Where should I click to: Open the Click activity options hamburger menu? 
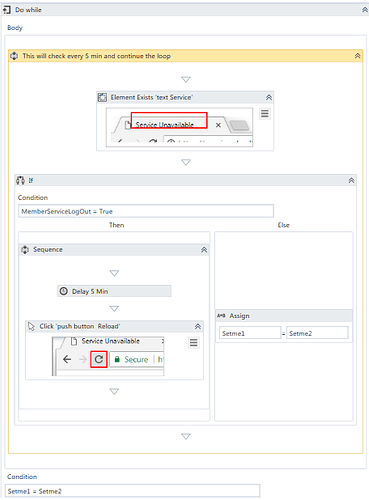click(193, 342)
